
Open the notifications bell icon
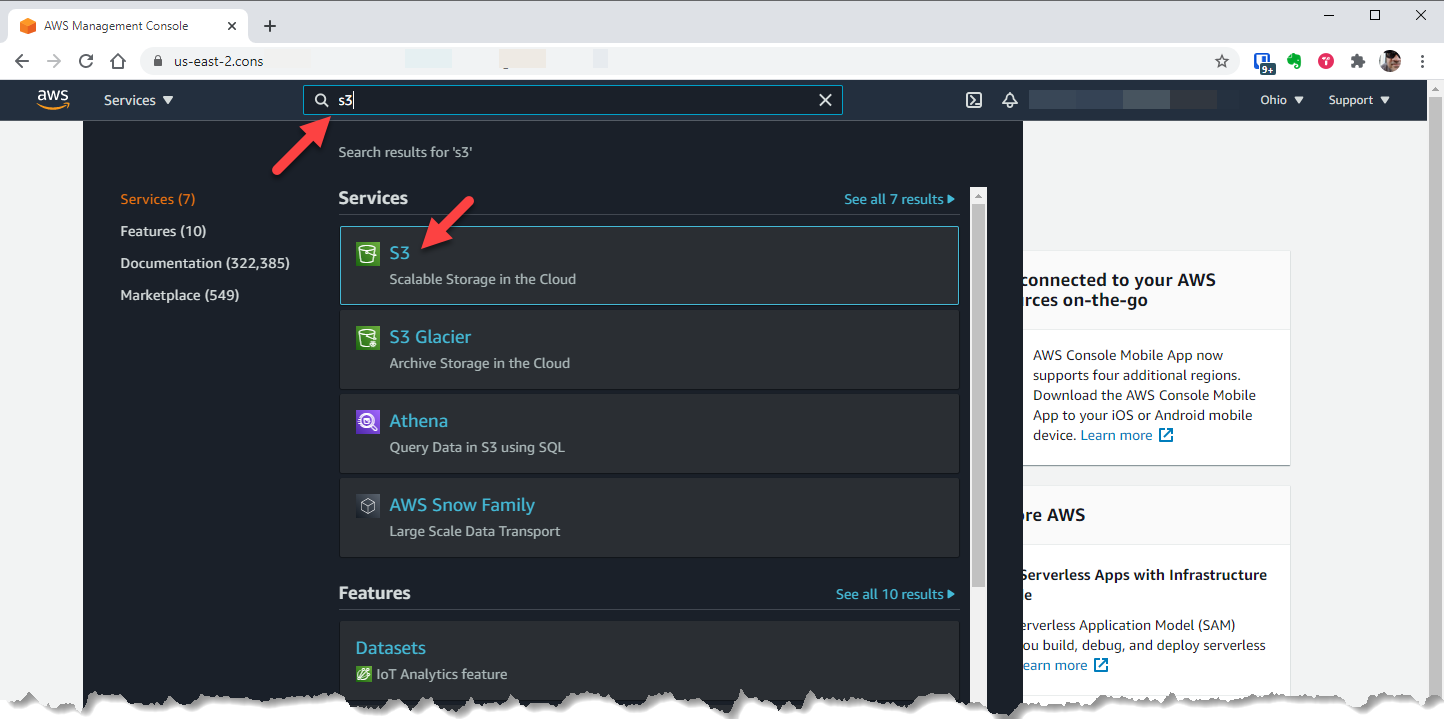[x=1009, y=100]
